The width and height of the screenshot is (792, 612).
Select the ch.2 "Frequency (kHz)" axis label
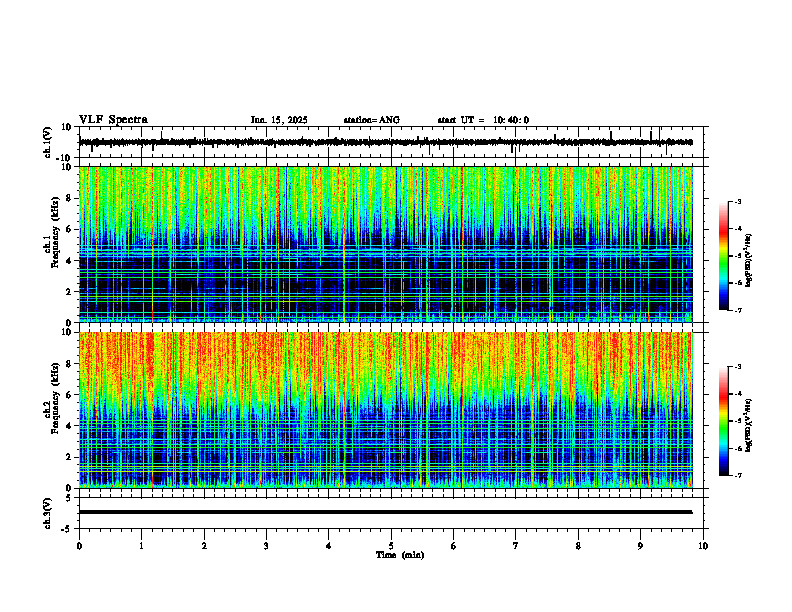click(x=55, y=397)
